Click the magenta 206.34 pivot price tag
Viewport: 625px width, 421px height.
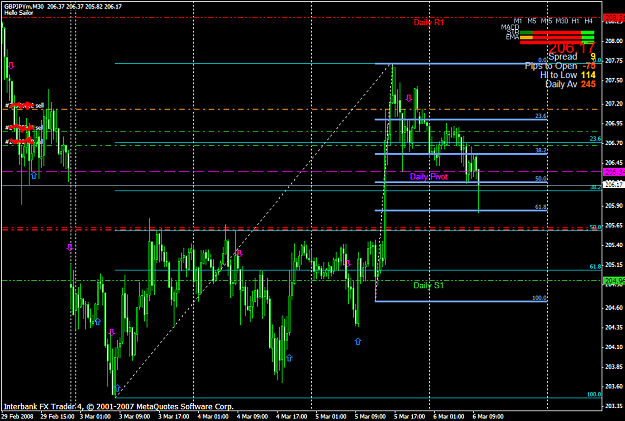coord(614,172)
